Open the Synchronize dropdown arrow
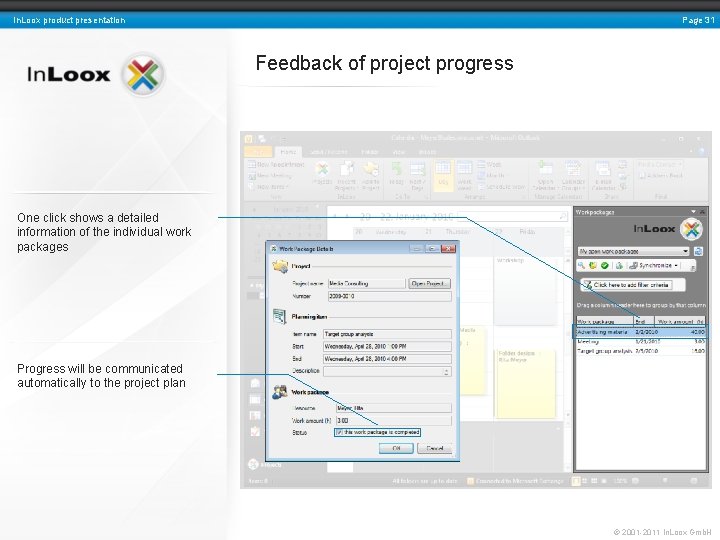Screen dimensions: 720x540 pyautogui.click(x=676, y=266)
